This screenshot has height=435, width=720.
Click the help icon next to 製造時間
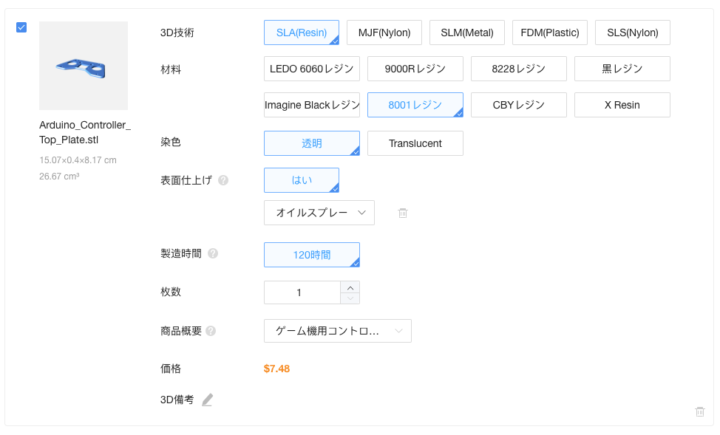[212, 254]
